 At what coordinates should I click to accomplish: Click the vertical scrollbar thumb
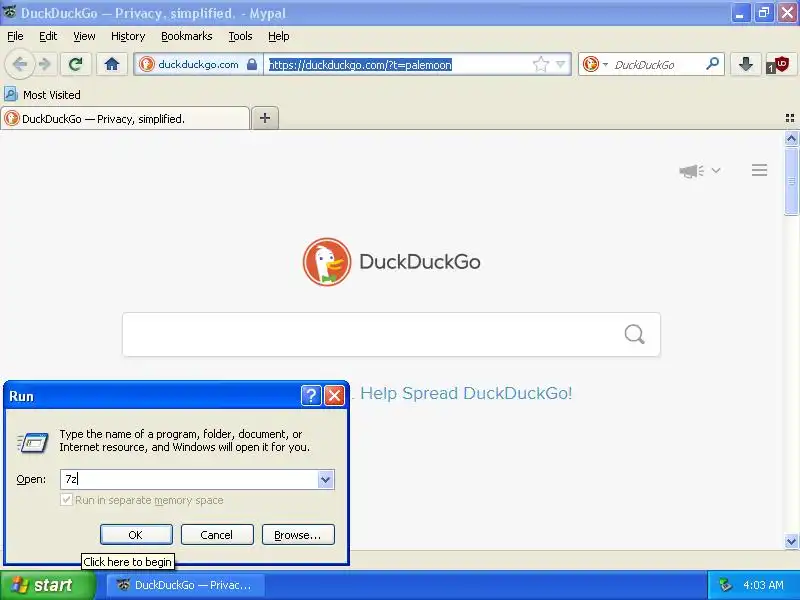click(x=791, y=181)
